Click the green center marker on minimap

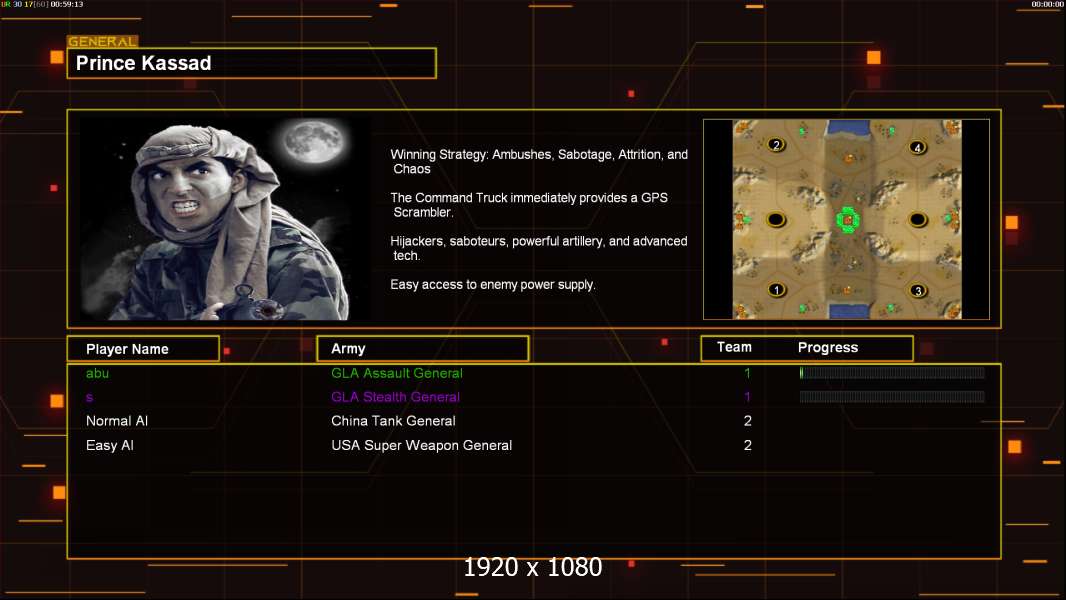tap(848, 220)
